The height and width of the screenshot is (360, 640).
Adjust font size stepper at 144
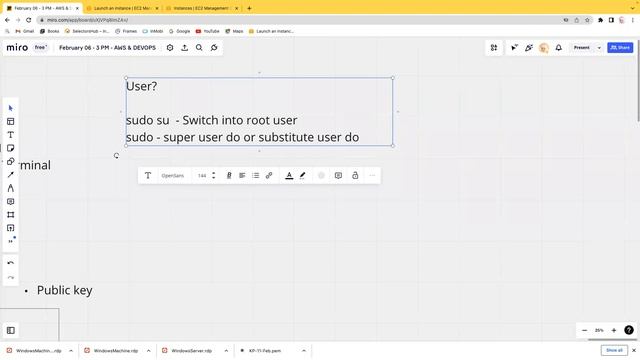point(213,176)
